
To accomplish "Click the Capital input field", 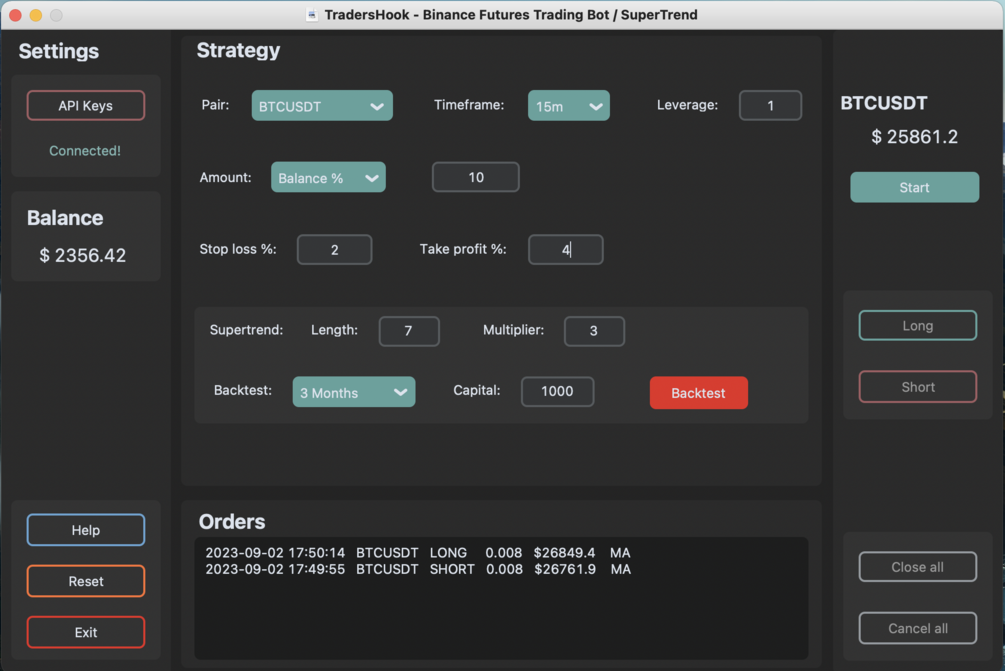I will [x=557, y=392].
